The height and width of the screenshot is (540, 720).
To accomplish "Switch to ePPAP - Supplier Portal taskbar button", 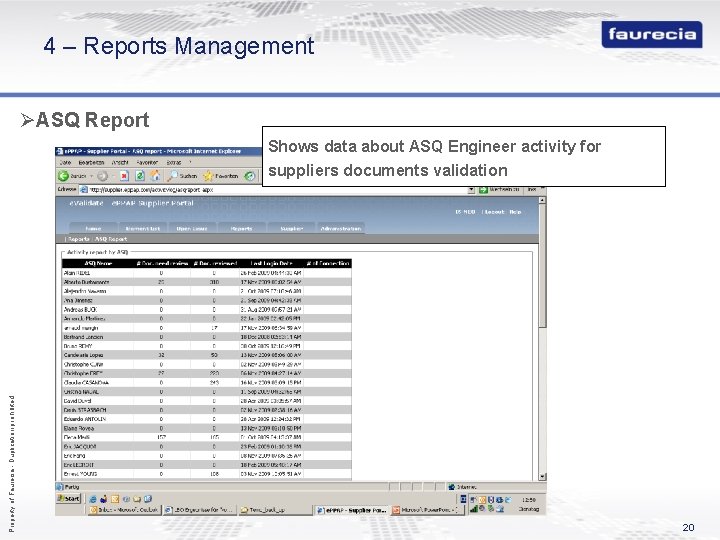I will 352,510.
